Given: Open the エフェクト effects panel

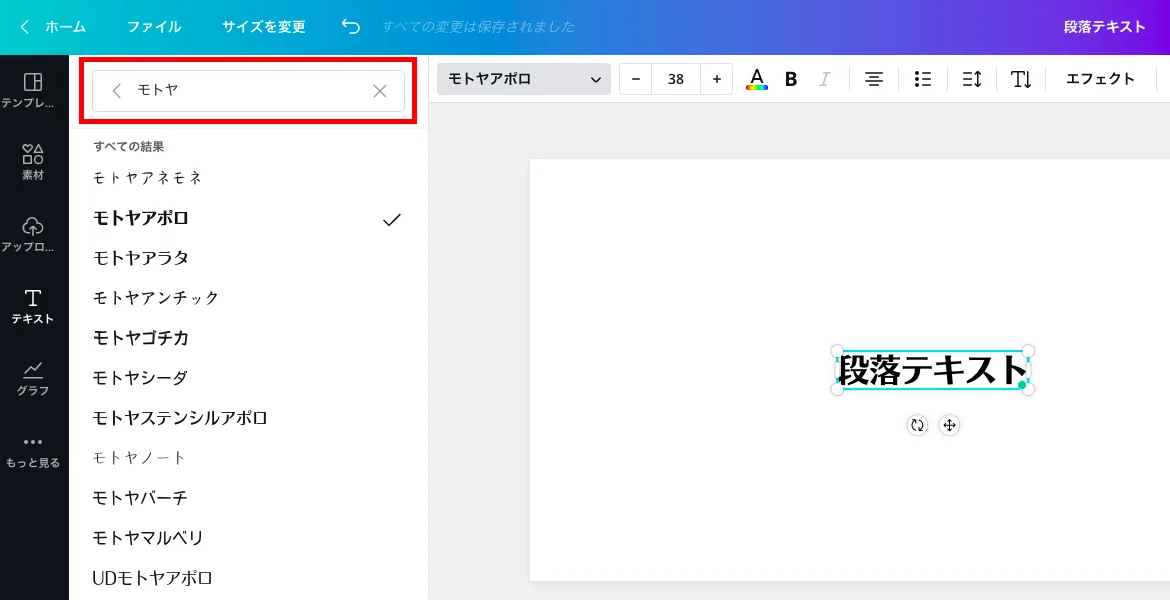Looking at the screenshot, I should click(x=1100, y=79).
